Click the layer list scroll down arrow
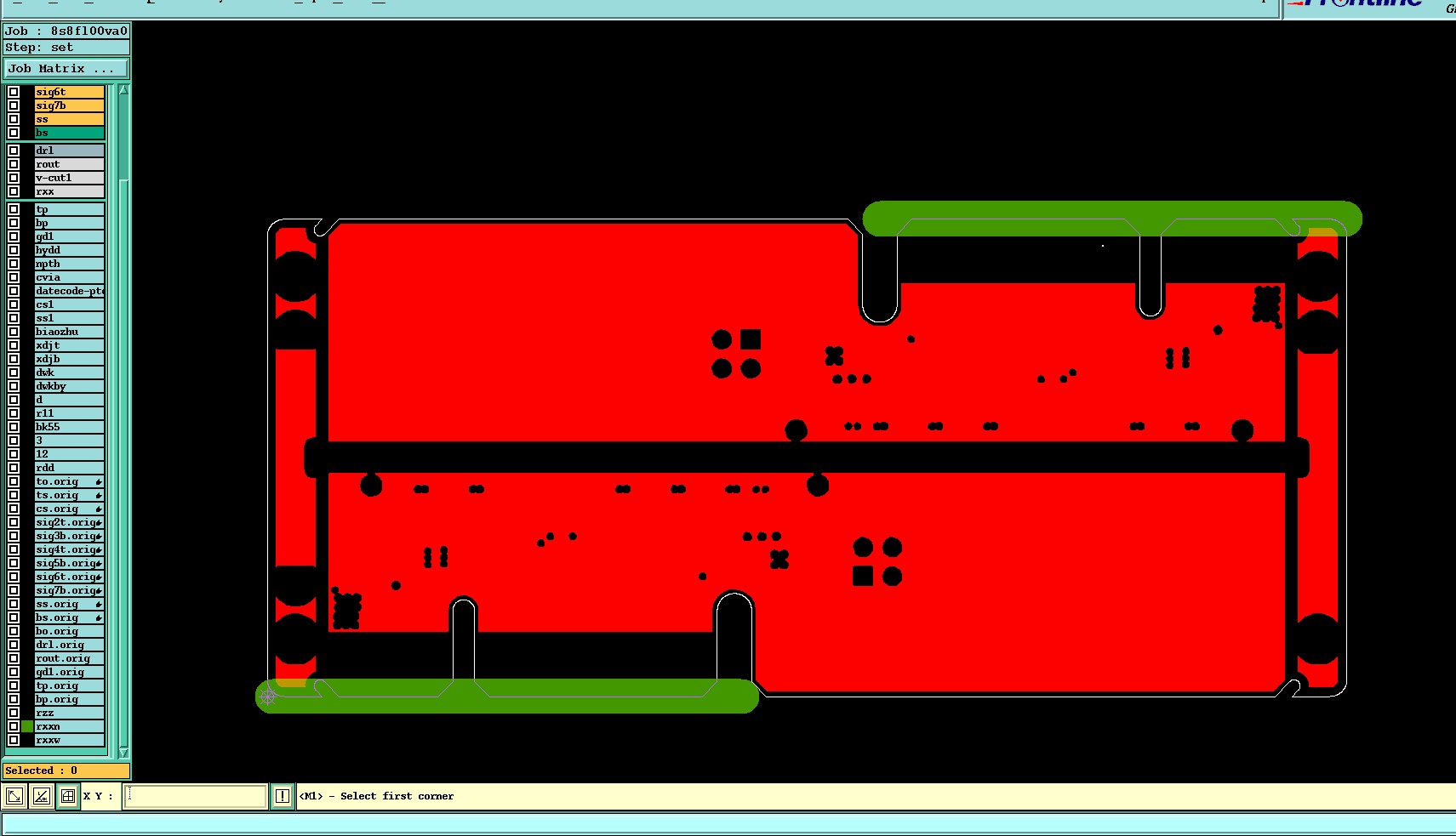Image resolution: width=1456 pixels, height=836 pixels. [123, 753]
